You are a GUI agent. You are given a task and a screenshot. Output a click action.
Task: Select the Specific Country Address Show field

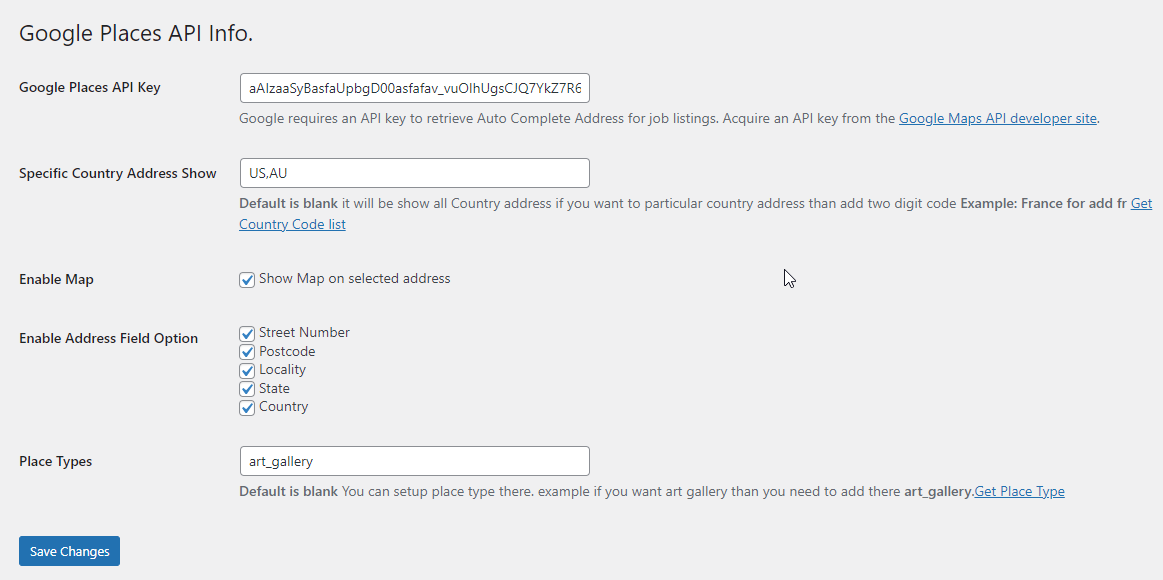coord(414,172)
